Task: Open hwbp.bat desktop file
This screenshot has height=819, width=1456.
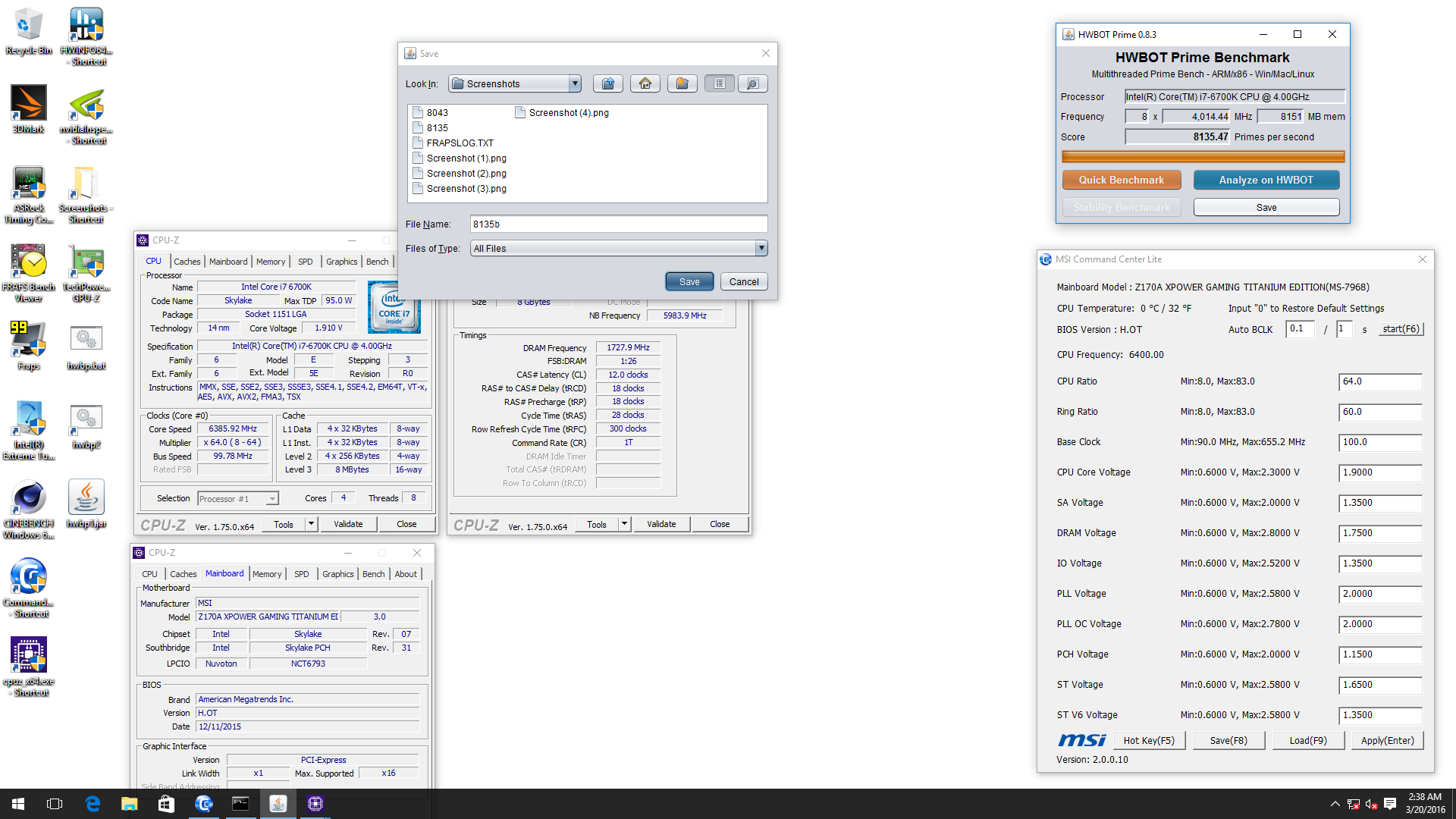Action: pos(86,346)
